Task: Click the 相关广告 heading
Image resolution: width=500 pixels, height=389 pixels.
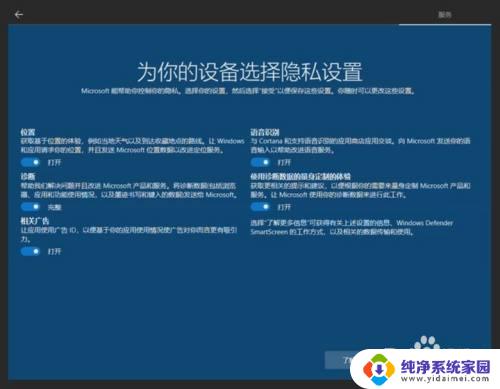Action: pyautogui.click(x=35, y=221)
